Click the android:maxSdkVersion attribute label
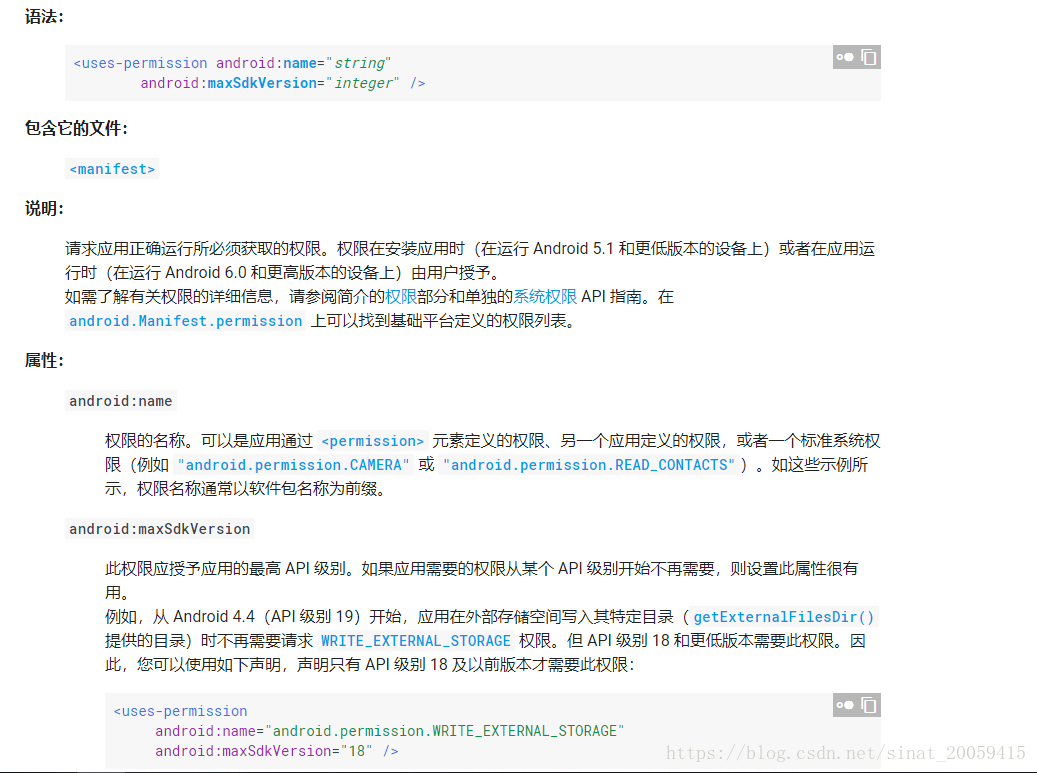1037x773 pixels. pos(159,529)
